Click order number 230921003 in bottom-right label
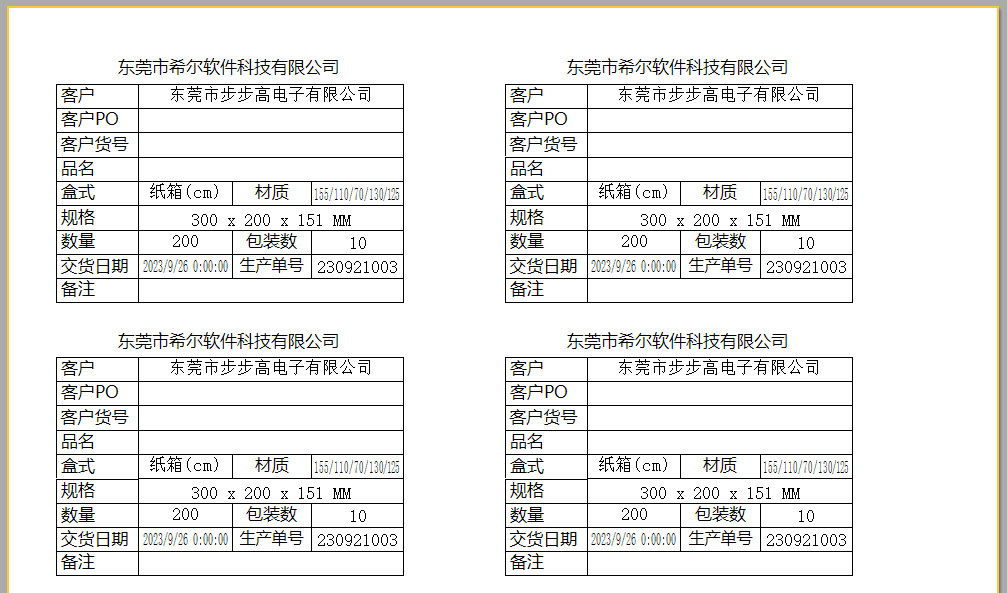This screenshot has height=593, width=1007. click(806, 540)
